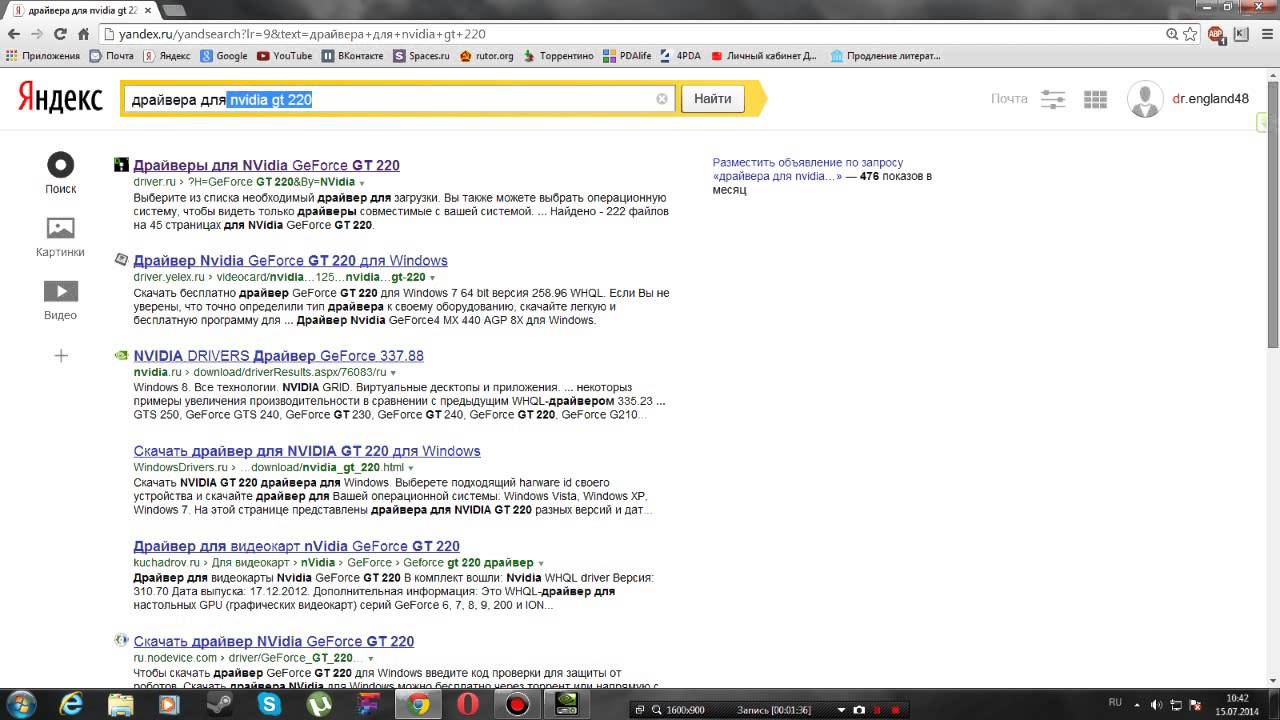Open Steam from the taskbar
The image size is (1280, 720).
click(x=219, y=705)
